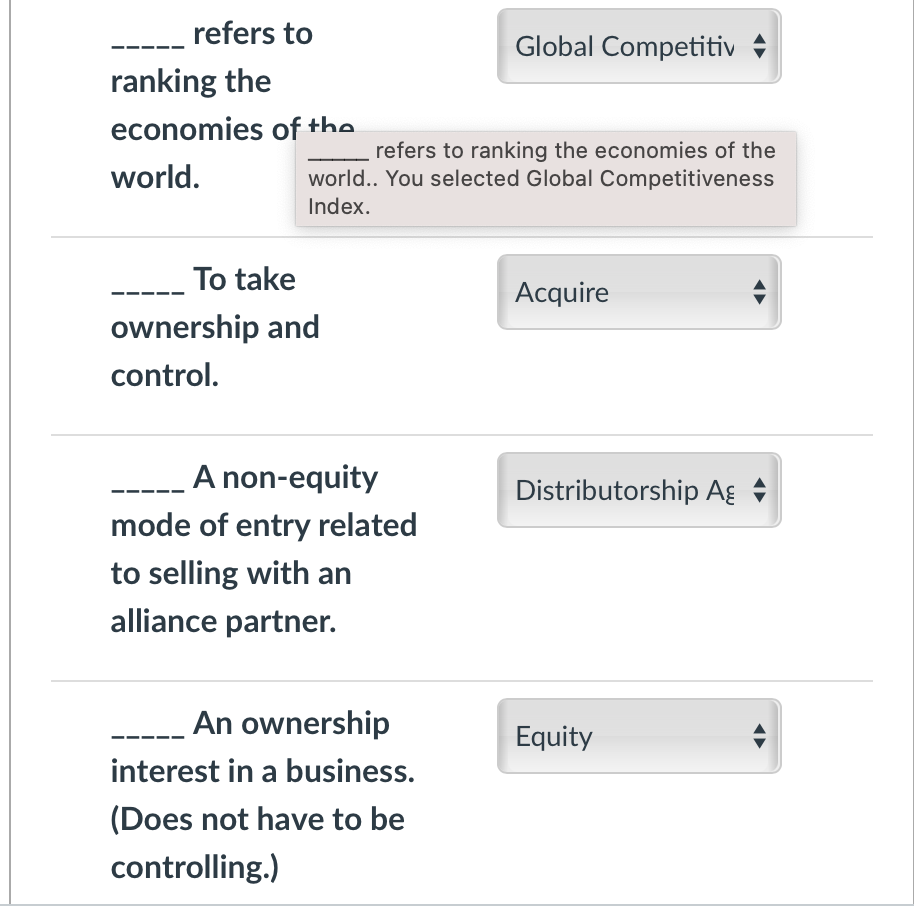The height and width of the screenshot is (912, 914).
Task: Click the word 'alliance partner' in the third question
Action: pyautogui.click(x=220, y=621)
